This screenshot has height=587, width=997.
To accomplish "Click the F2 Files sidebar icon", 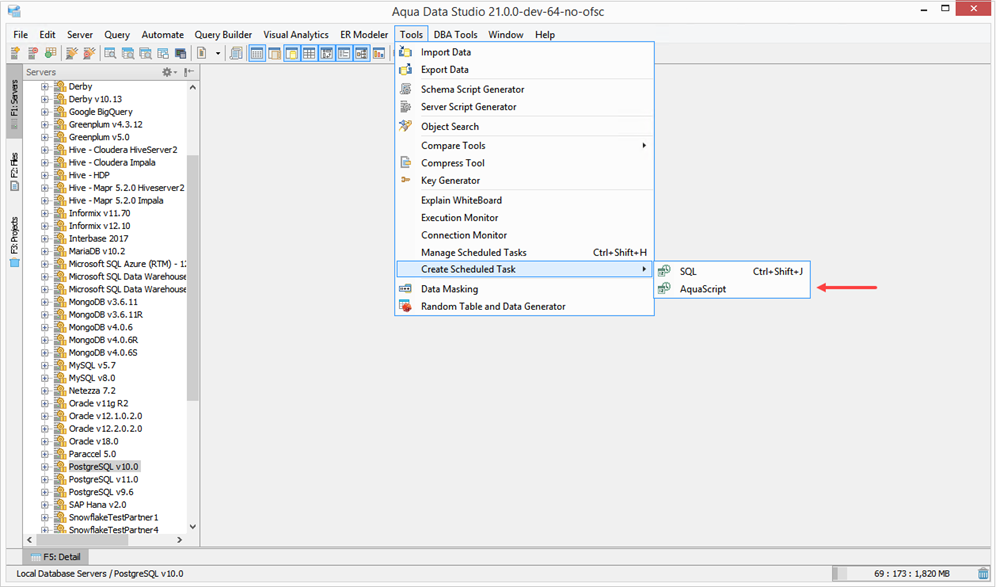I will click(14, 186).
